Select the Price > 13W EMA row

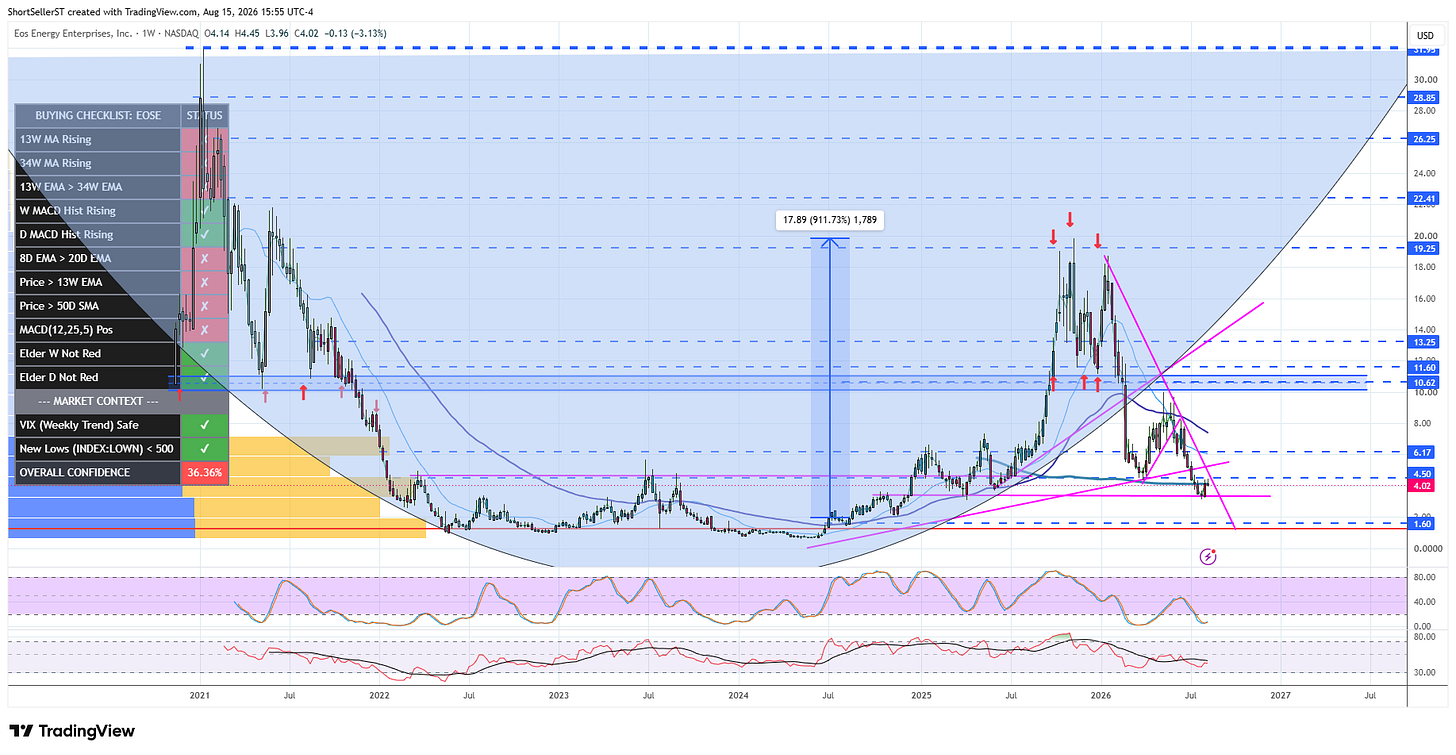click(122, 282)
